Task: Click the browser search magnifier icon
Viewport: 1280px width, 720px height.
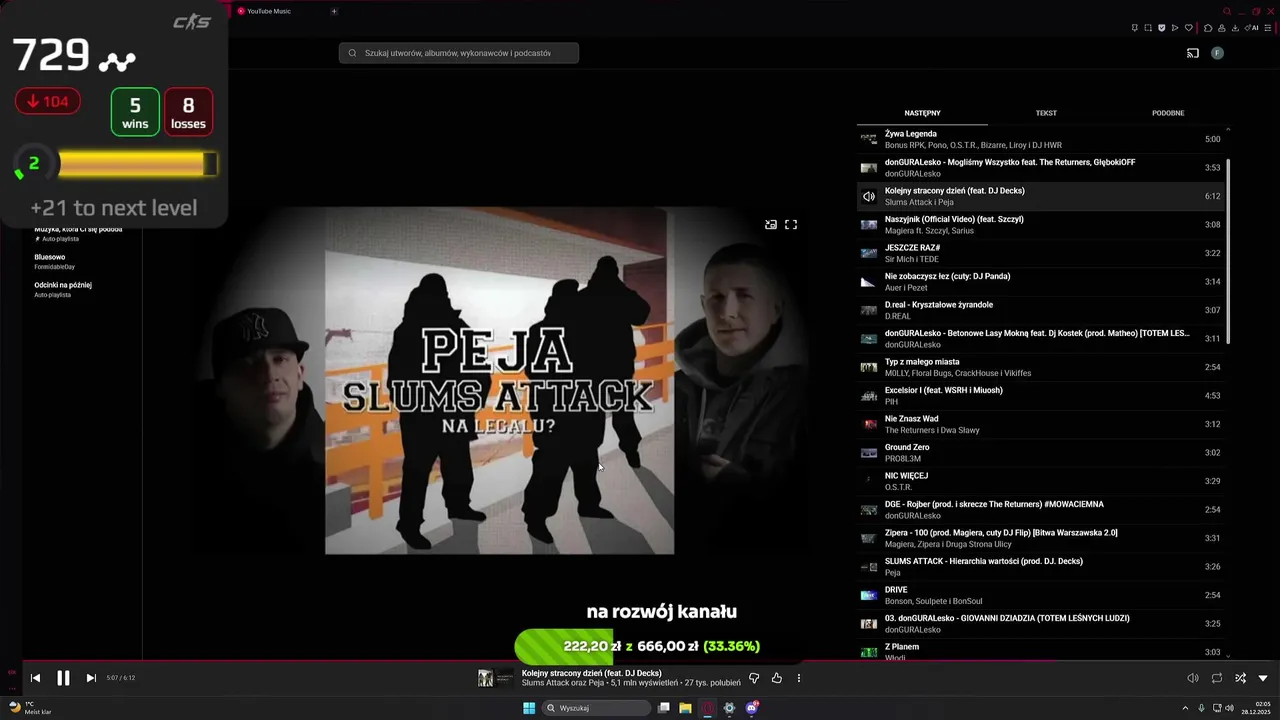Action: click(1226, 11)
